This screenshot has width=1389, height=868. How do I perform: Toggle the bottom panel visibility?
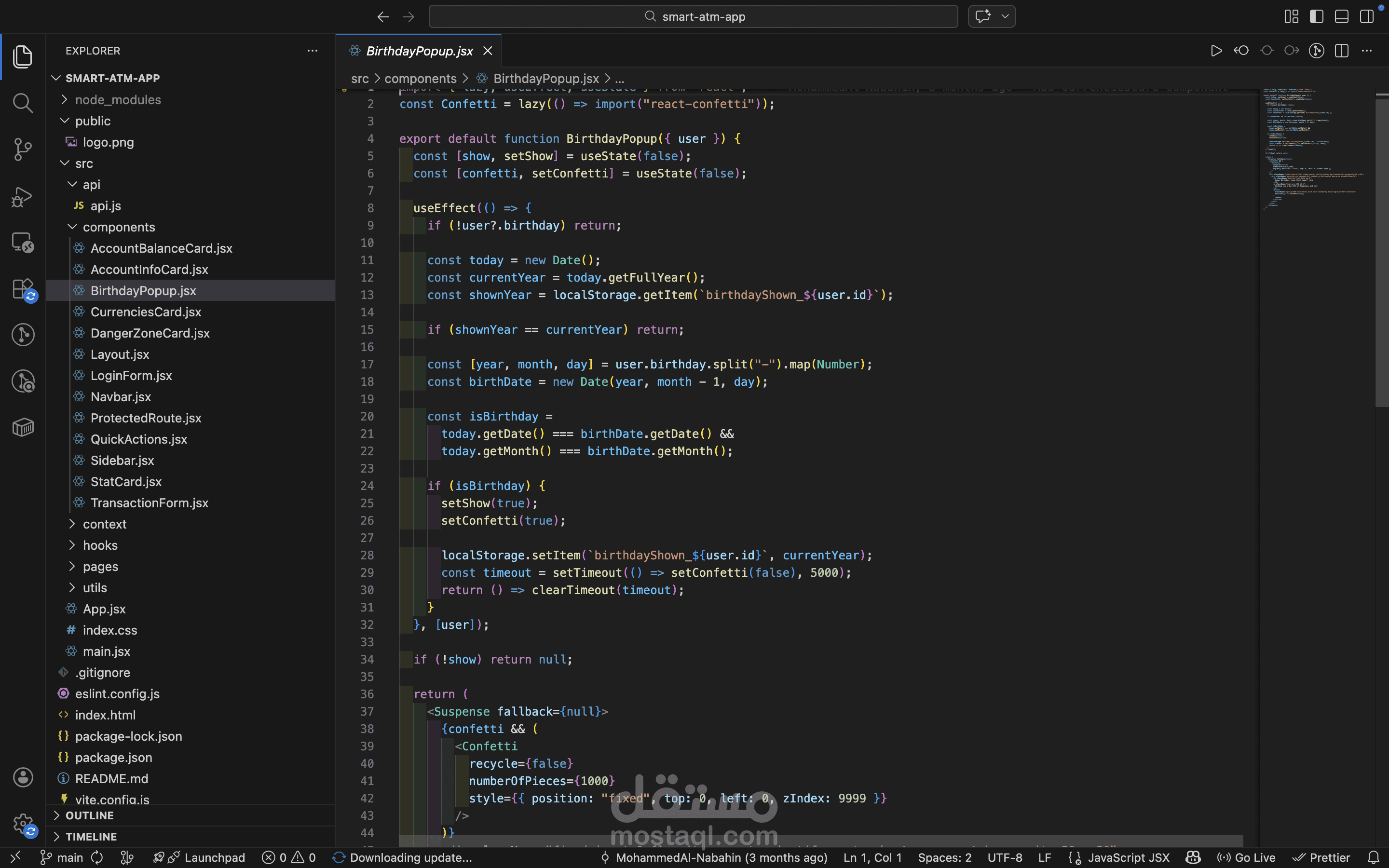click(x=1341, y=17)
